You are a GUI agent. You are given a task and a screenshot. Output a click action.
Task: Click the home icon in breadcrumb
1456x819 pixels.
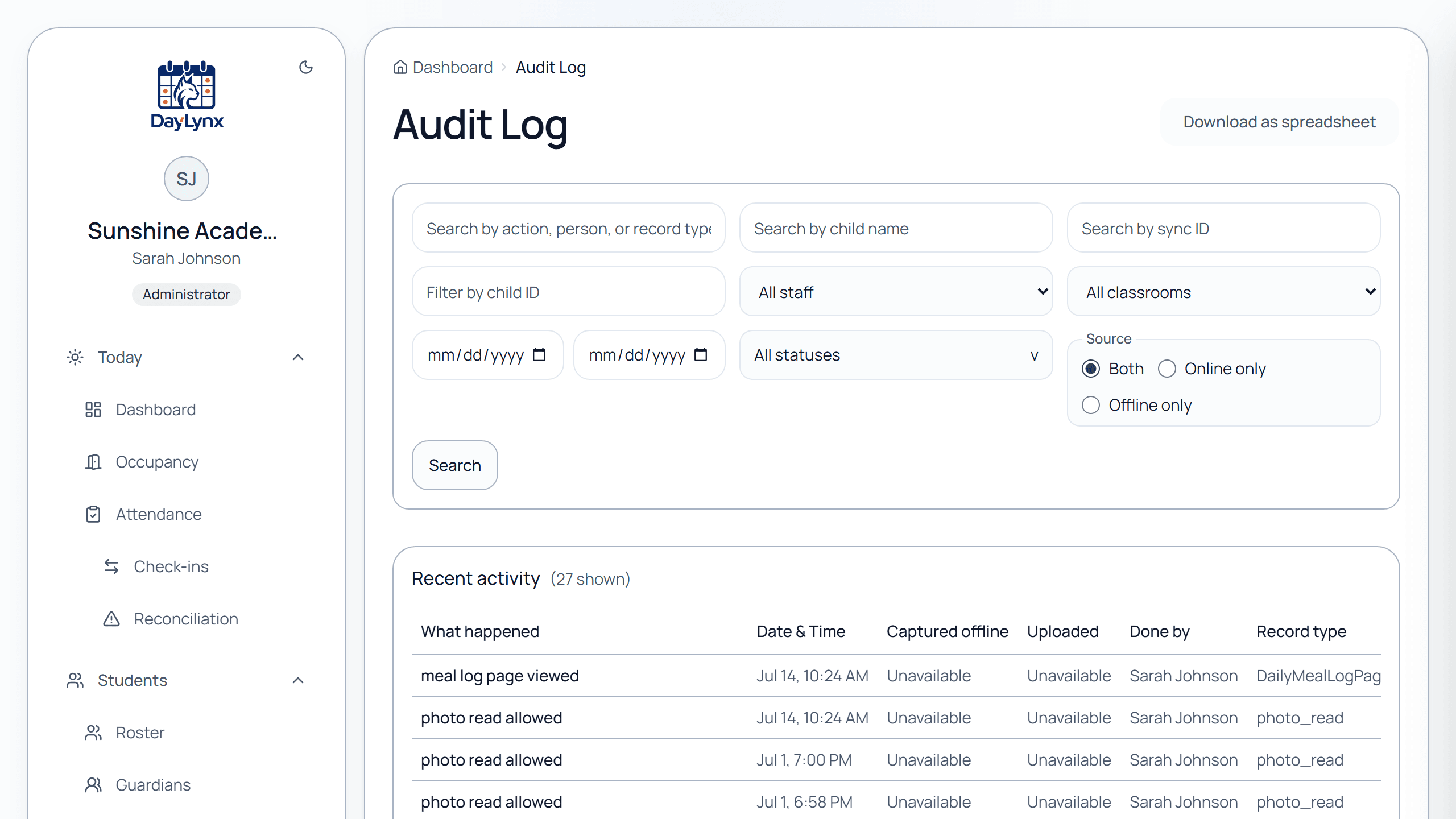click(x=400, y=67)
